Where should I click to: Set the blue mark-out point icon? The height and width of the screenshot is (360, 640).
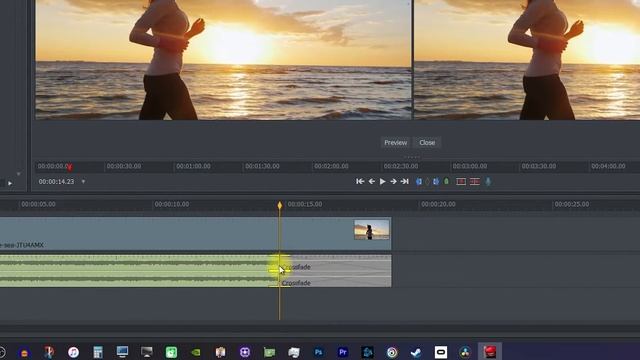436,181
